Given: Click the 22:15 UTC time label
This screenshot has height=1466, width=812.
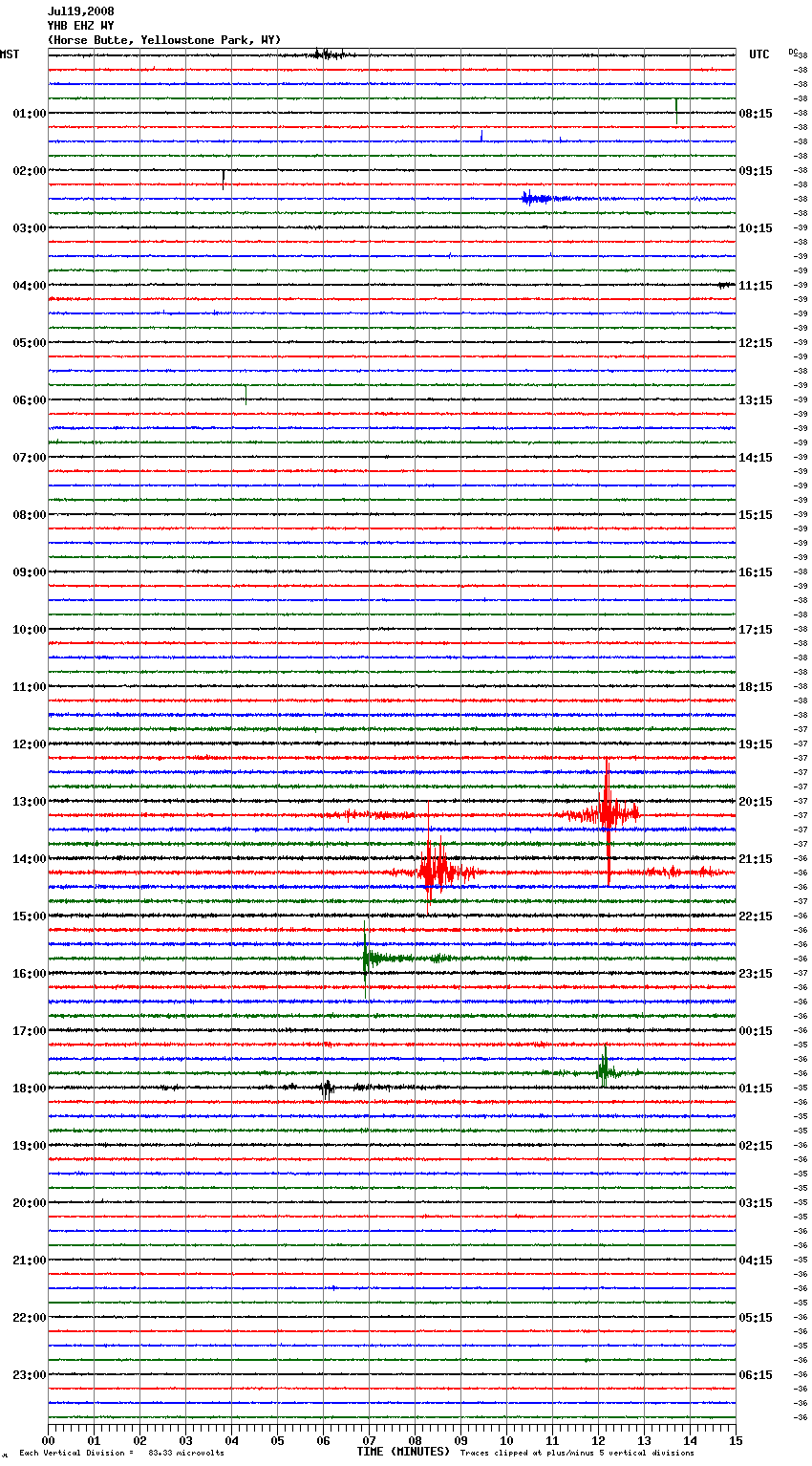Looking at the screenshot, I should pos(756,916).
